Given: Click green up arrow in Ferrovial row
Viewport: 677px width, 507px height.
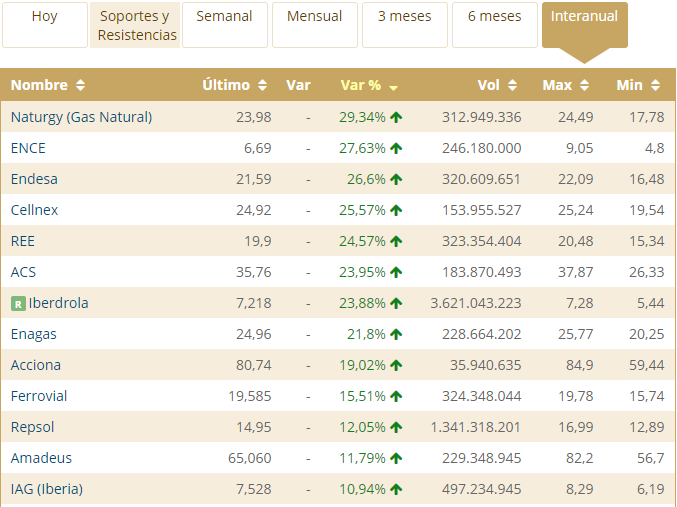Looking at the screenshot, I should pos(396,396).
